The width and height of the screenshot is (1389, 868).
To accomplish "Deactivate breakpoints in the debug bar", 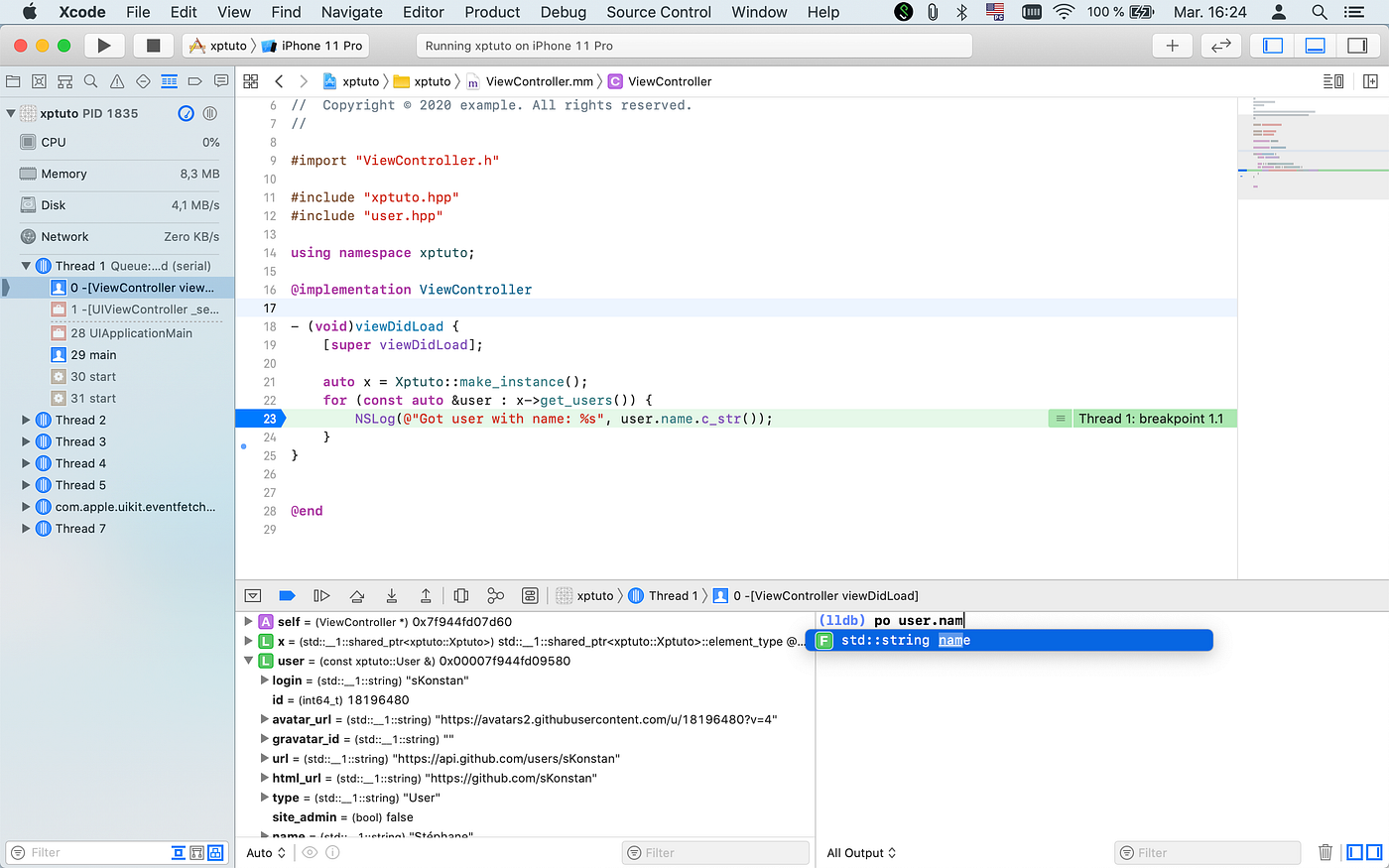I will point(287,595).
